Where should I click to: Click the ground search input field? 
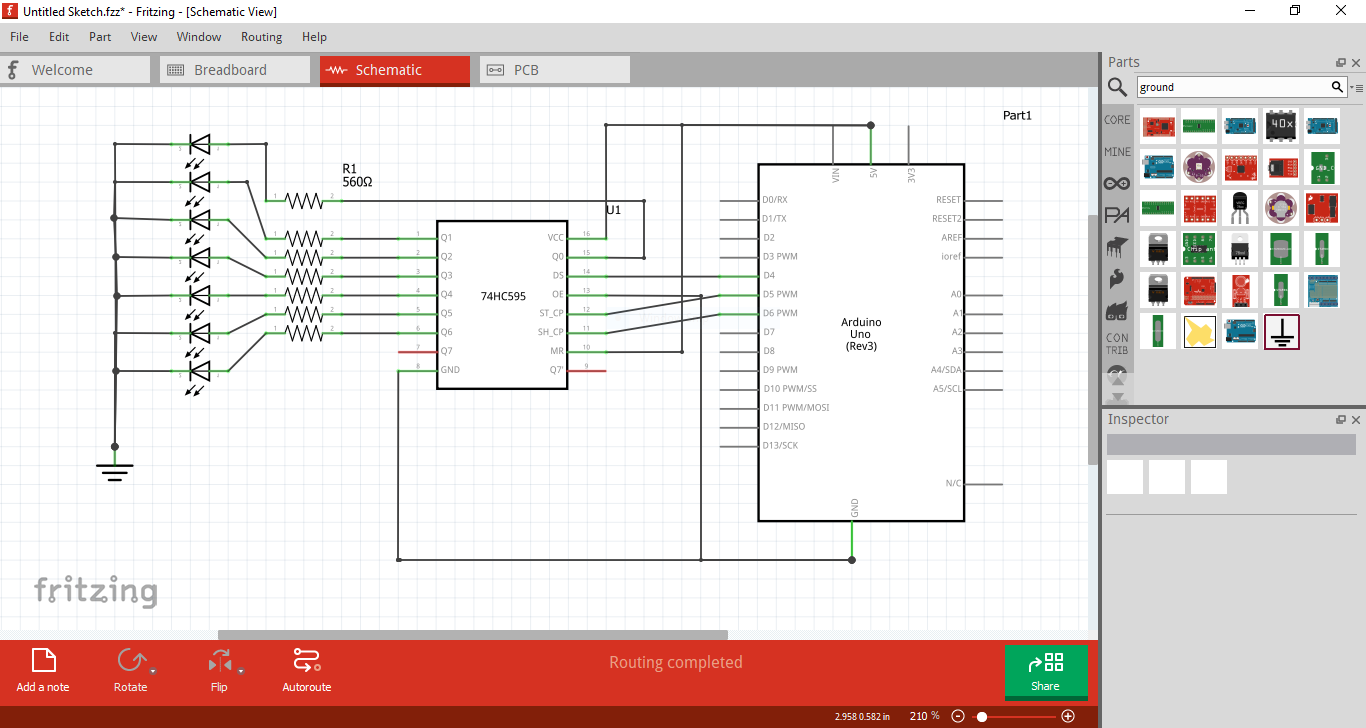pos(1240,87)
